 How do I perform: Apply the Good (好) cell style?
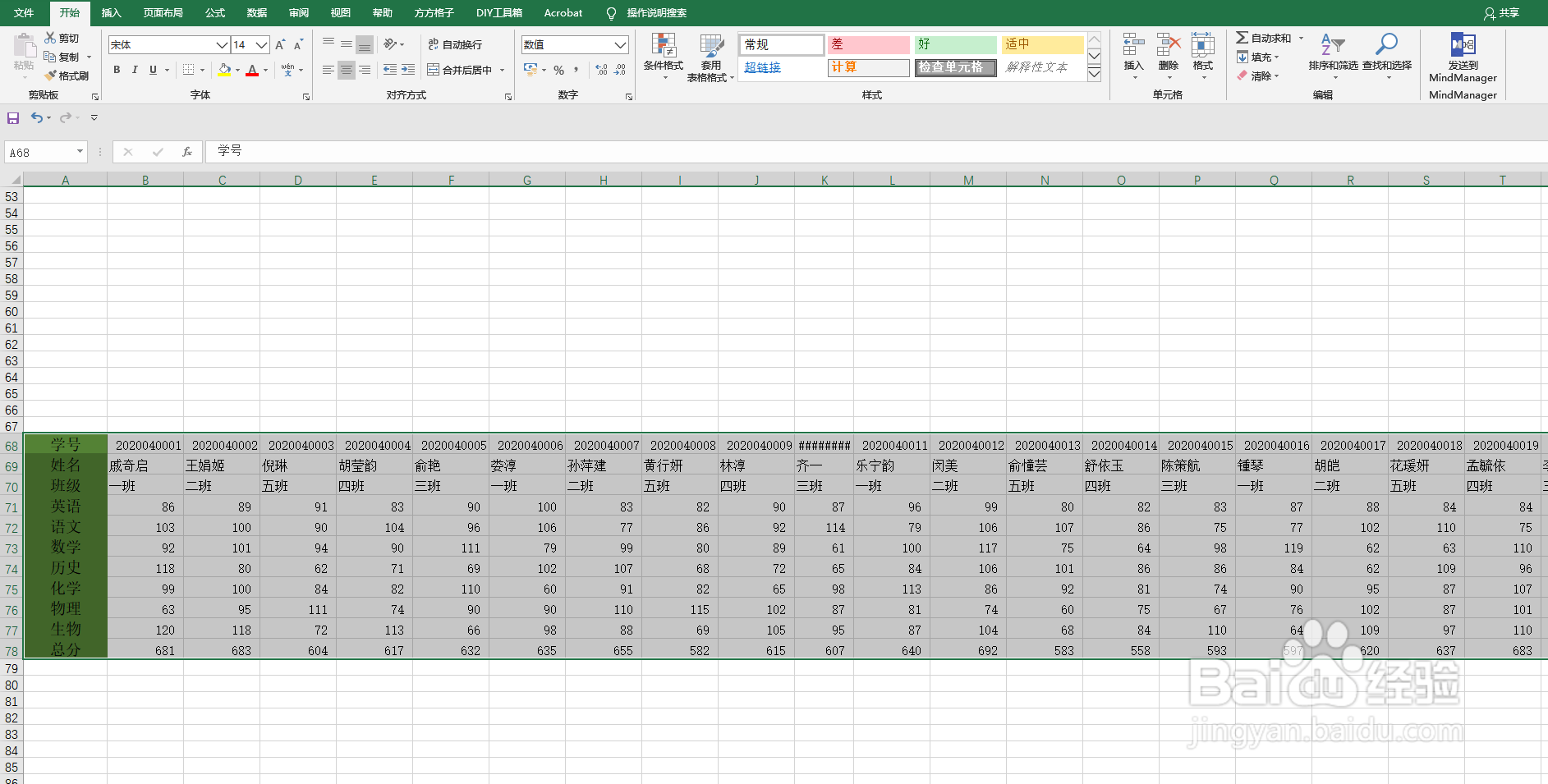[955, 44]
